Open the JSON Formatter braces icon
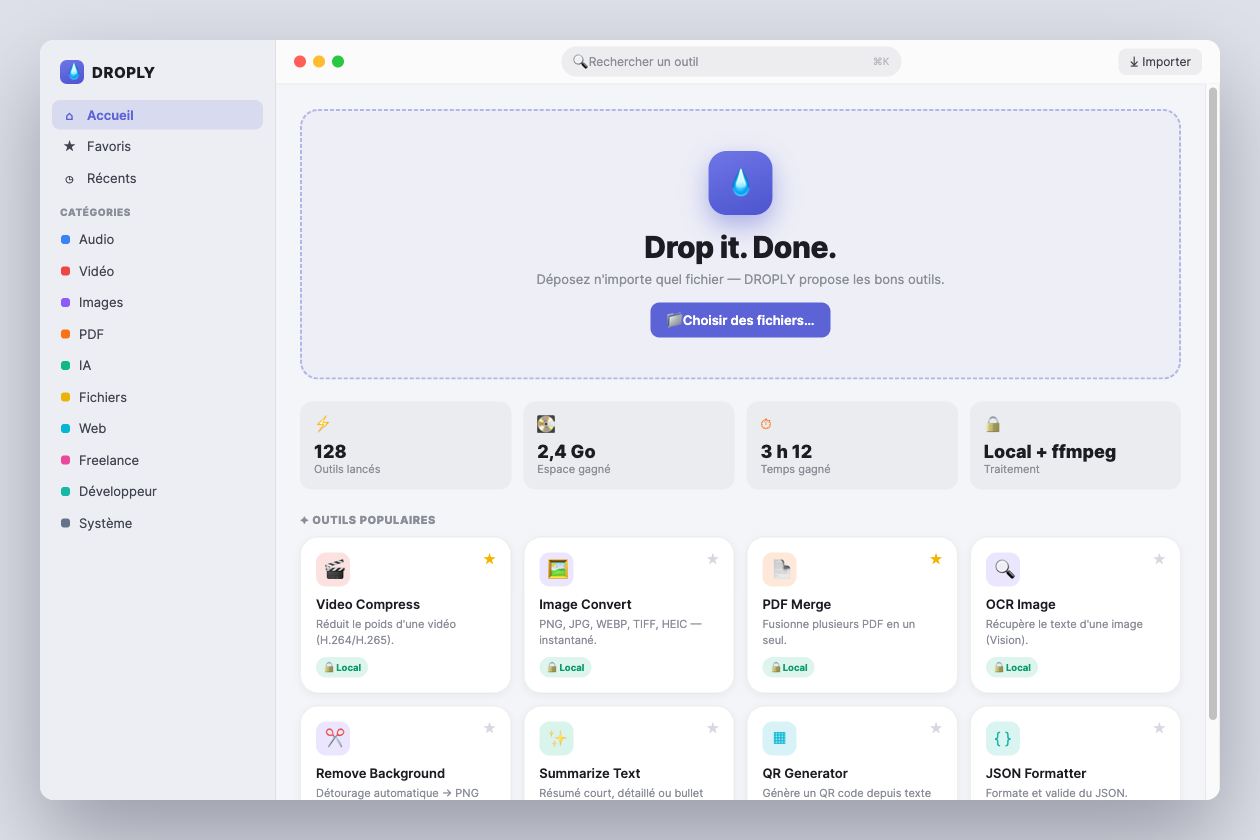Screen dimensions: 1260x840 click(1003, 739)
